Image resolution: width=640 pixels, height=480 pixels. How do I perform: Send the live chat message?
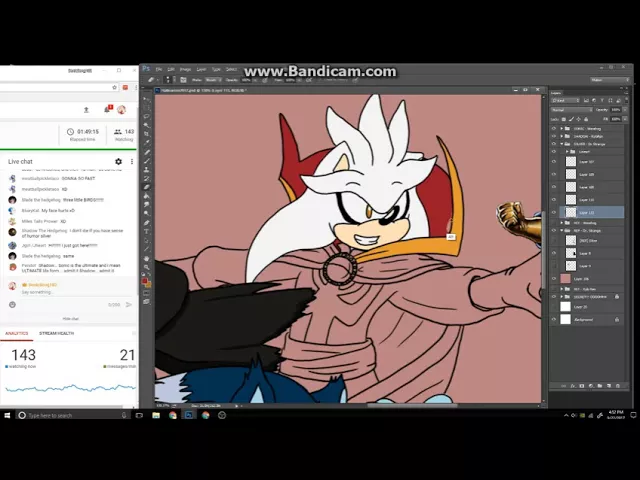[129, 304]
